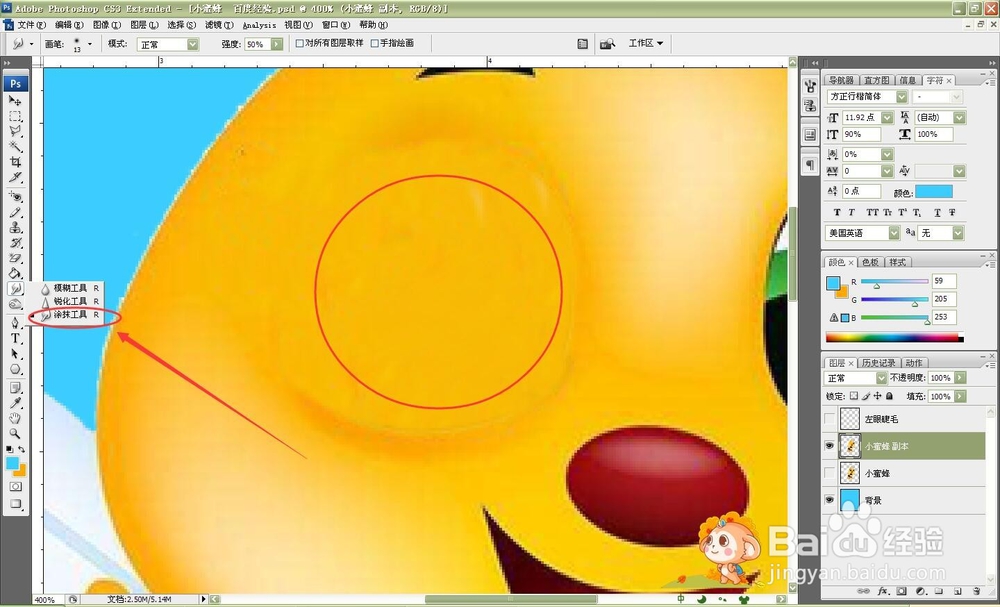Choose the Path Selection tool
The image size is (1000, 607).
pyautogui.click(x=15, y=354)
